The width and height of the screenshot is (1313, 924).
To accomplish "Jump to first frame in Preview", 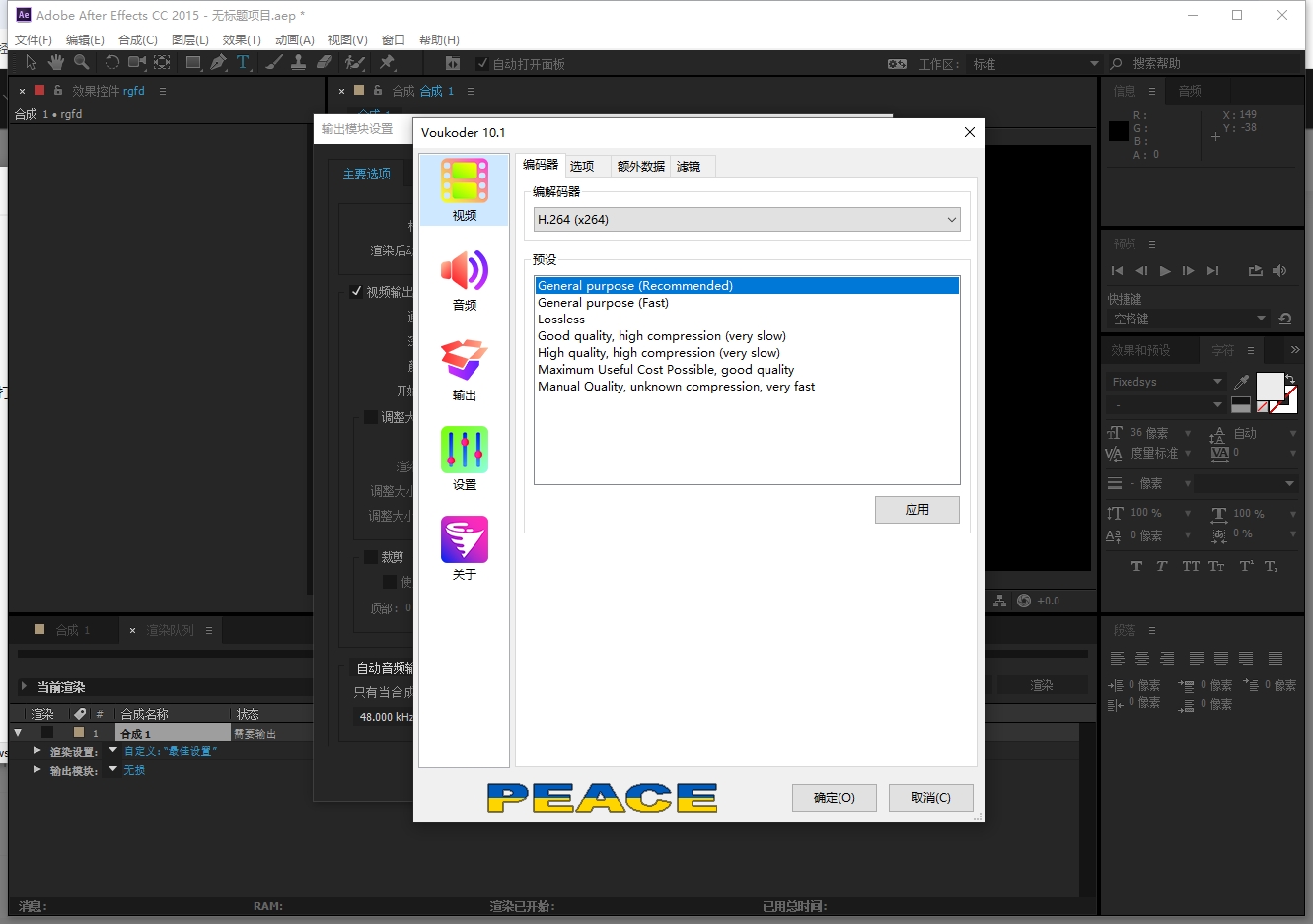I will click(x=1117, y=270).
